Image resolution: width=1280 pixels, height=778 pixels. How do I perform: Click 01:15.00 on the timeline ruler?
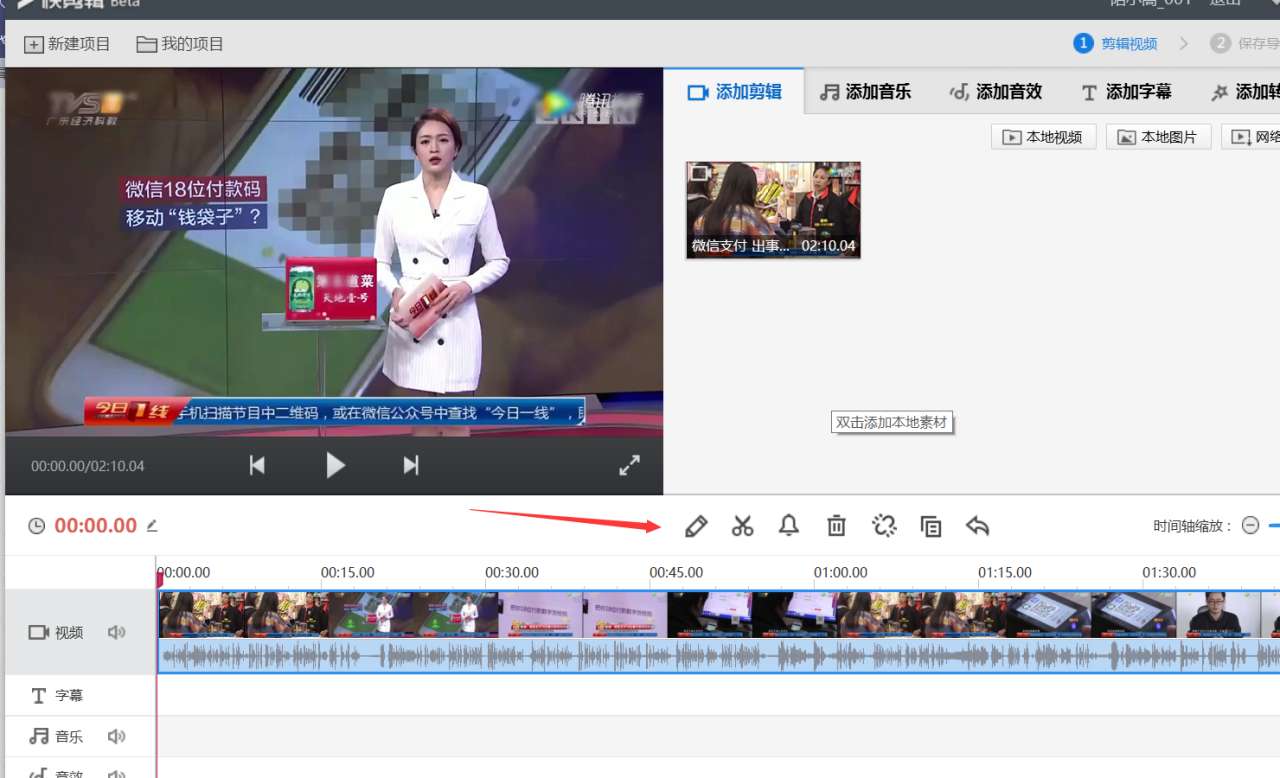[1005, 573]
